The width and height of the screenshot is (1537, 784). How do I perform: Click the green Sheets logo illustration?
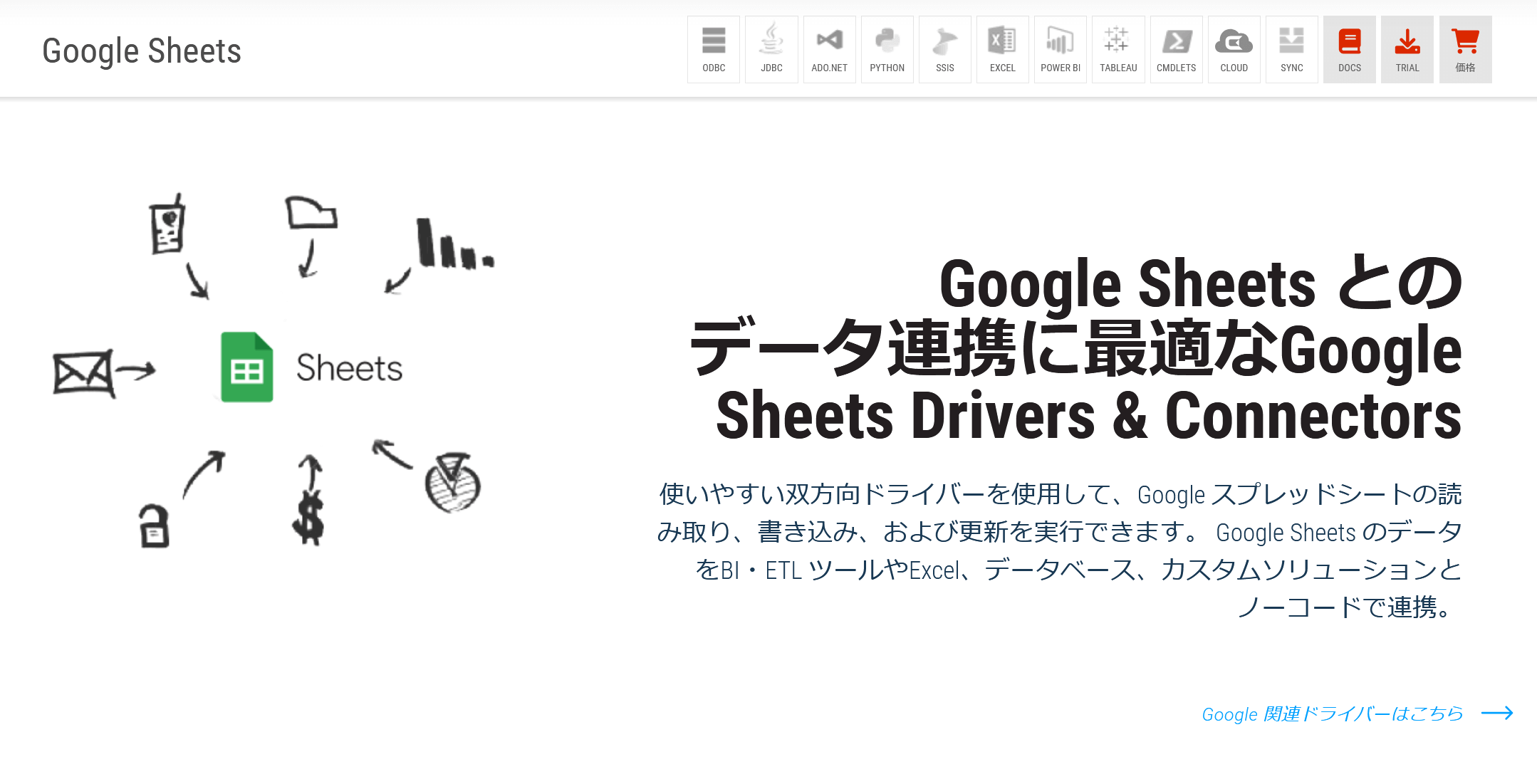pos(246,367)
